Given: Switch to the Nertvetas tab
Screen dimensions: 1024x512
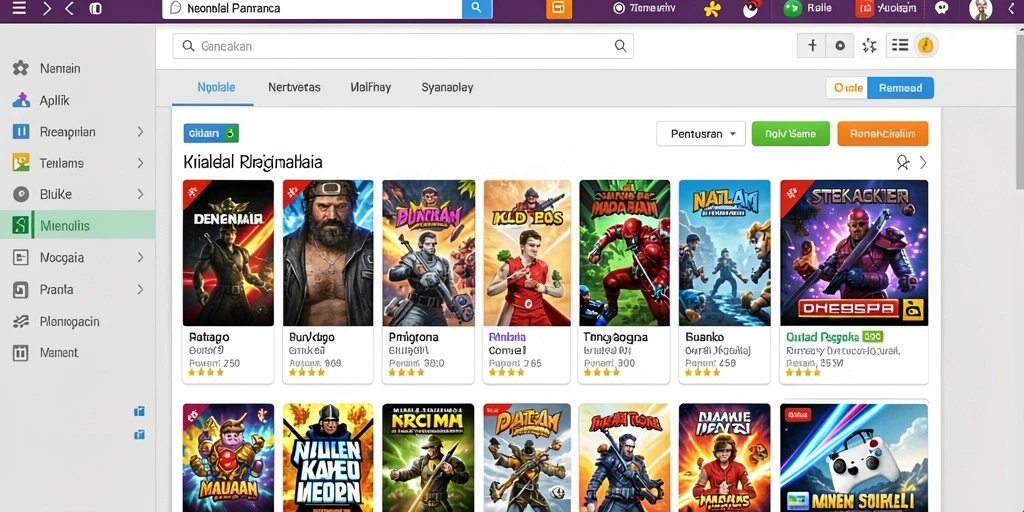Looking at the screenshot, I should pyautogui.click(x=295, y=88).
